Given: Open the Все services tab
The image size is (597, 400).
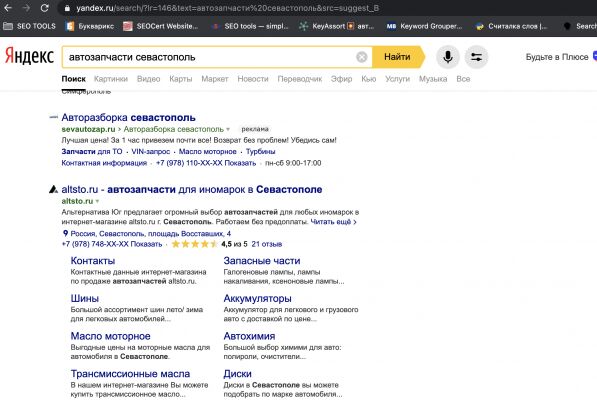Looking at the screenshot, I should (463, 79).
